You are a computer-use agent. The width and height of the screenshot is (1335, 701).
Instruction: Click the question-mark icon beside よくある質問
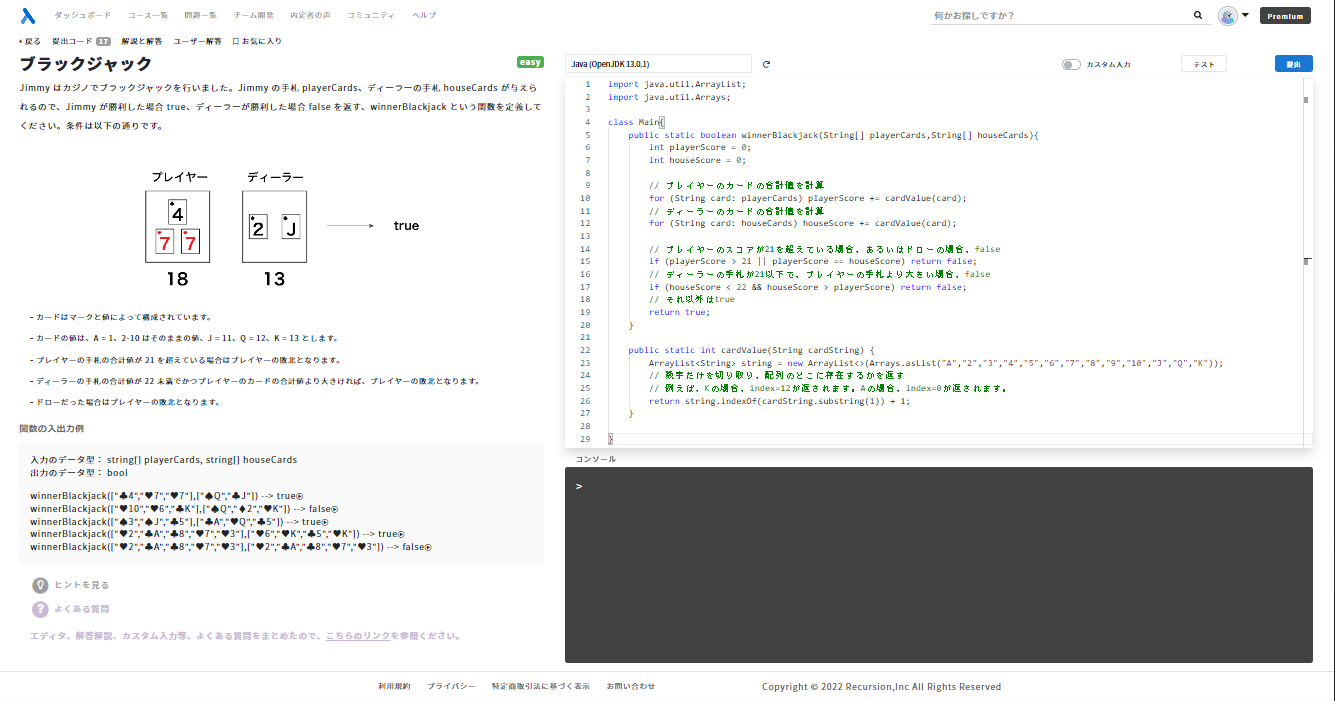click(x=40, y=609)
